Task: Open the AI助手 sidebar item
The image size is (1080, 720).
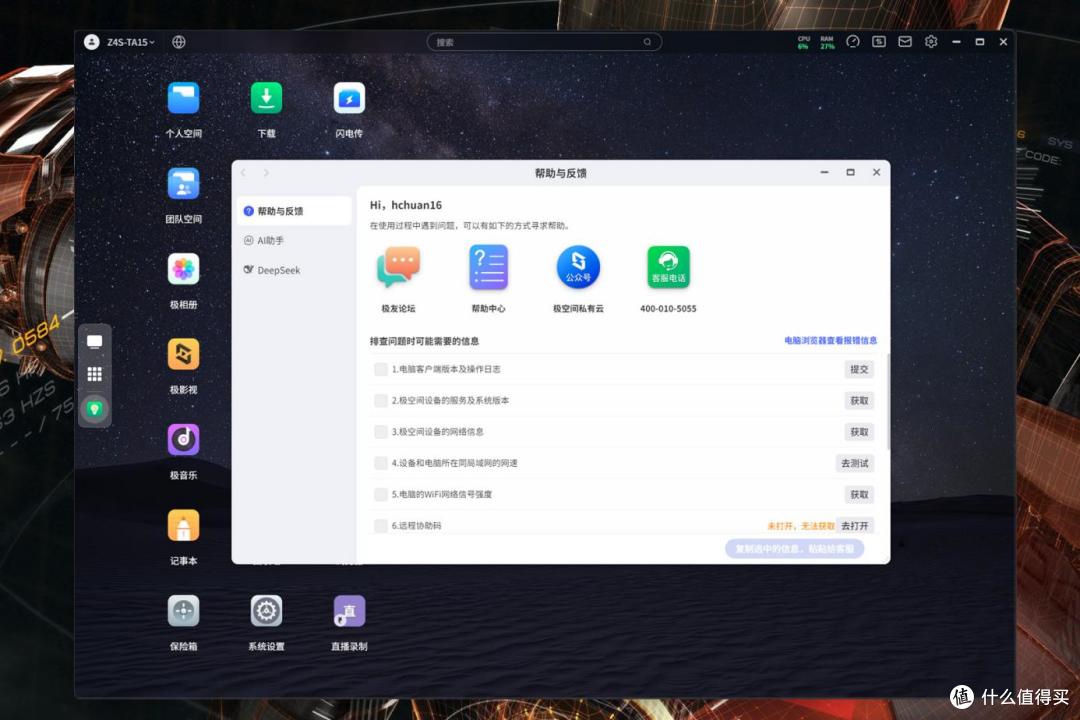Action: tap(294, 240)
